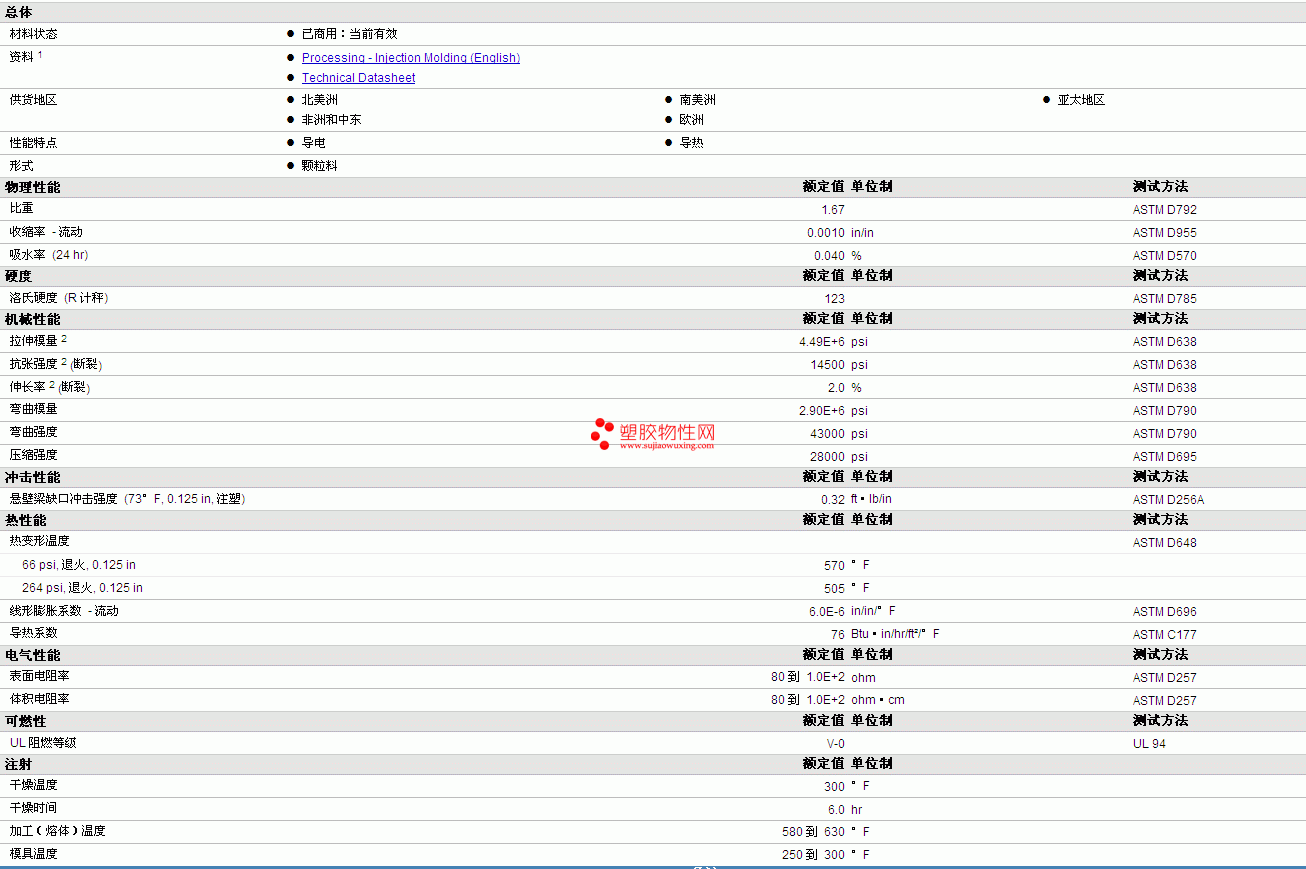Click the 欧洲 region entry
The image size is (1306, 869).
[692, 120]
